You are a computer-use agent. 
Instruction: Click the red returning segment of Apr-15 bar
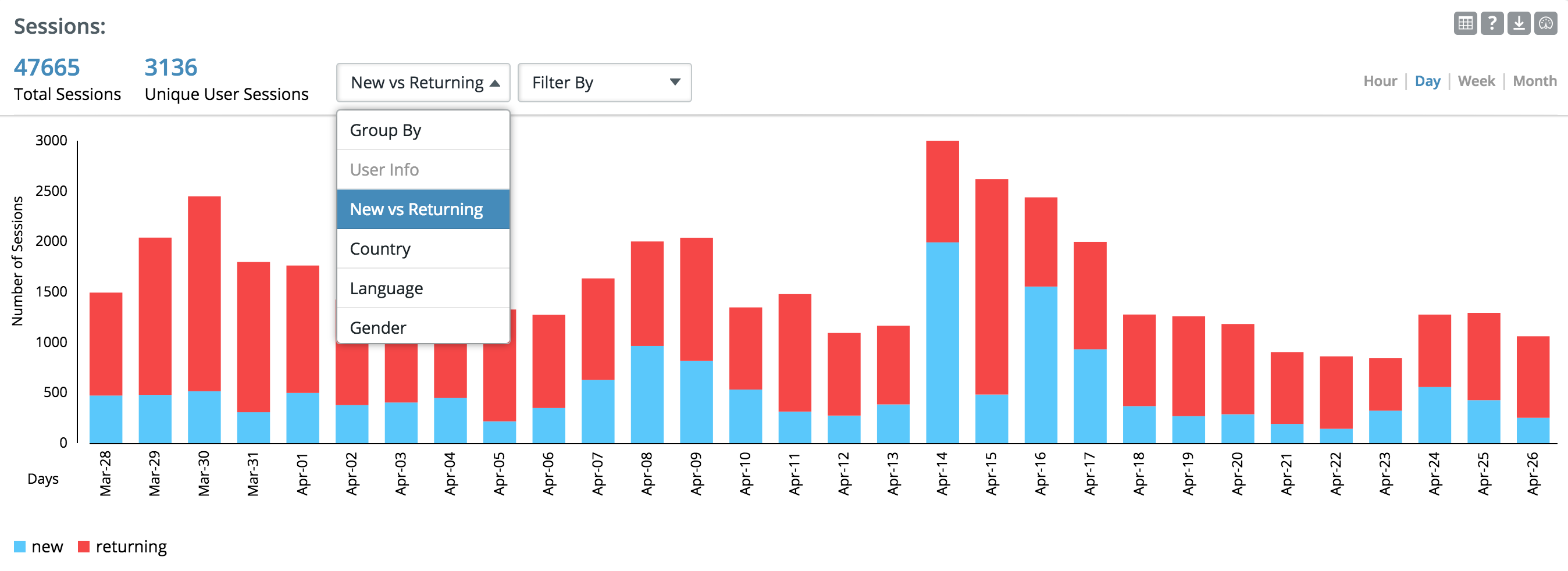[x=992, y=287]
